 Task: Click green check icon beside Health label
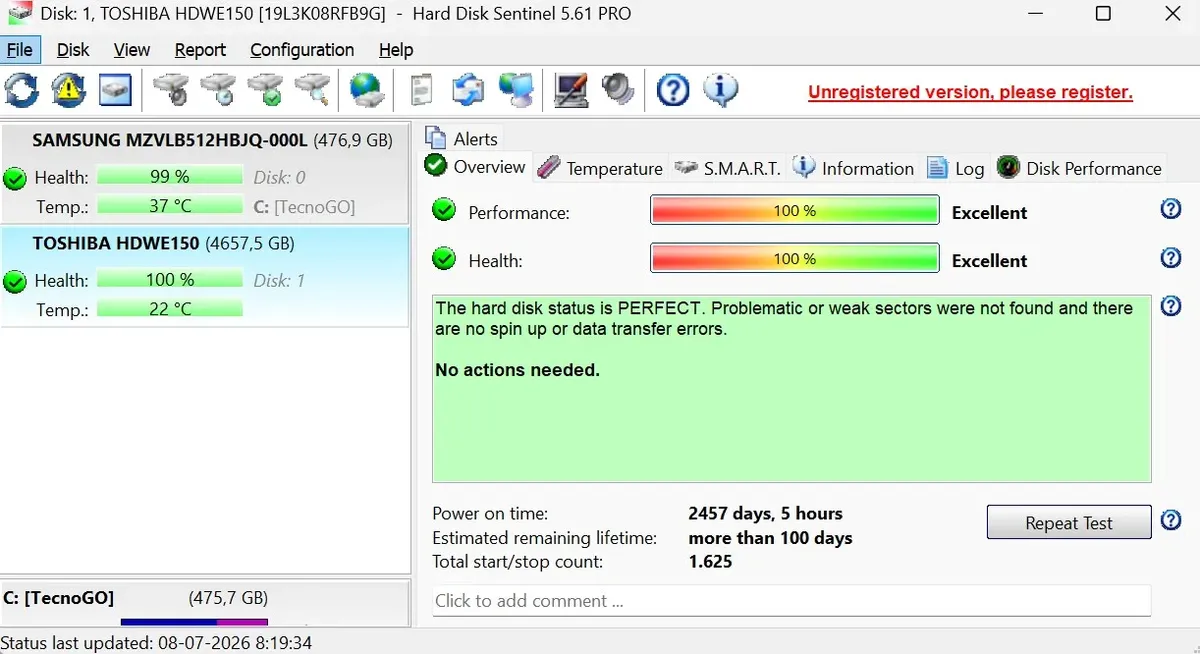(x=443, y=259)
